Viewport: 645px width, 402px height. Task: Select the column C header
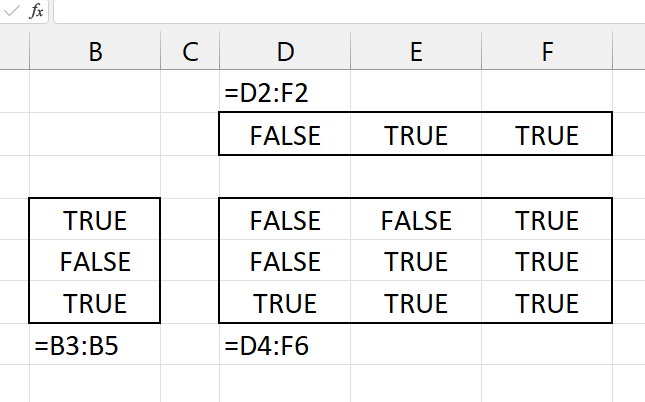(x=190, y=51)
